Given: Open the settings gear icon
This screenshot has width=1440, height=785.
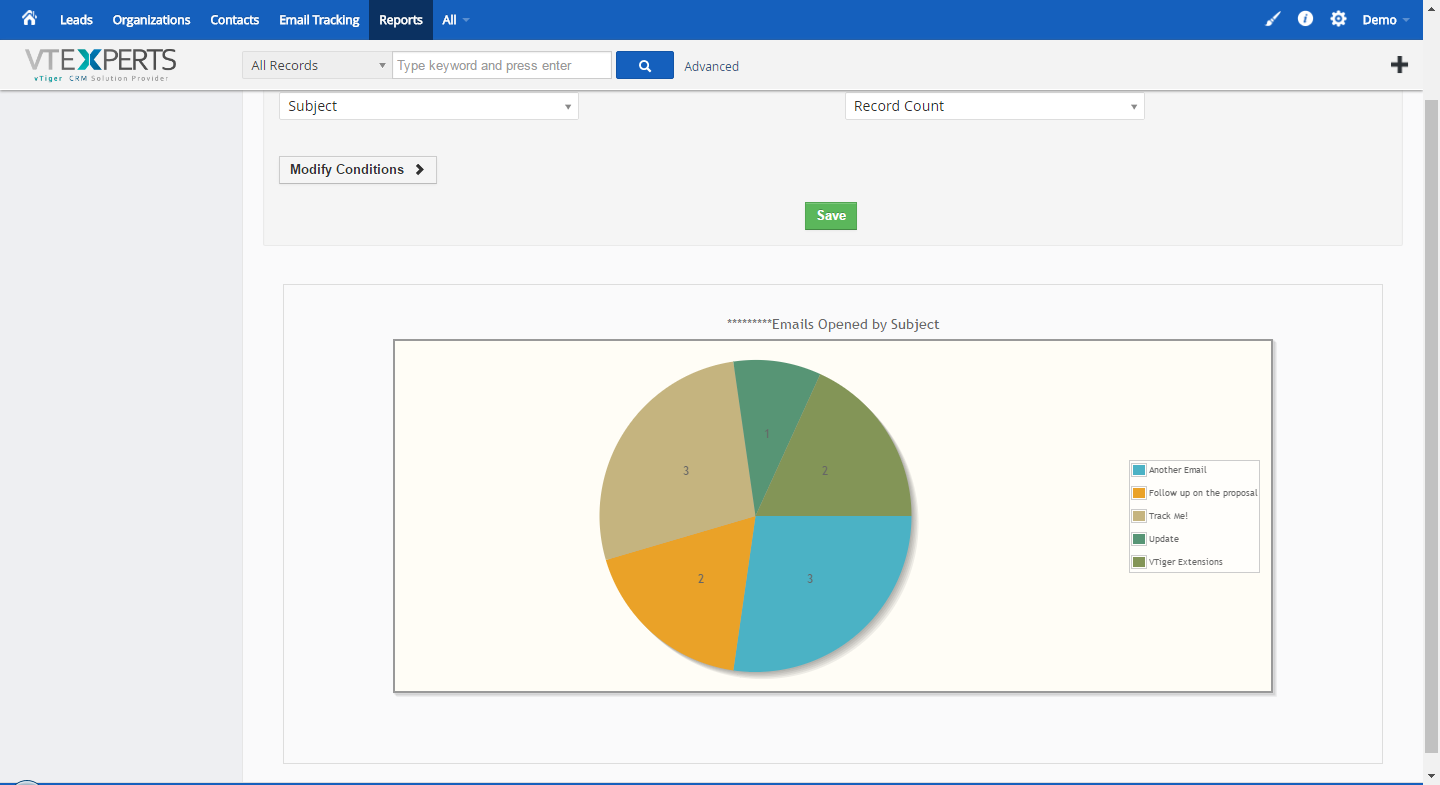Looking at the screenshot, I should click(1338, 19).
